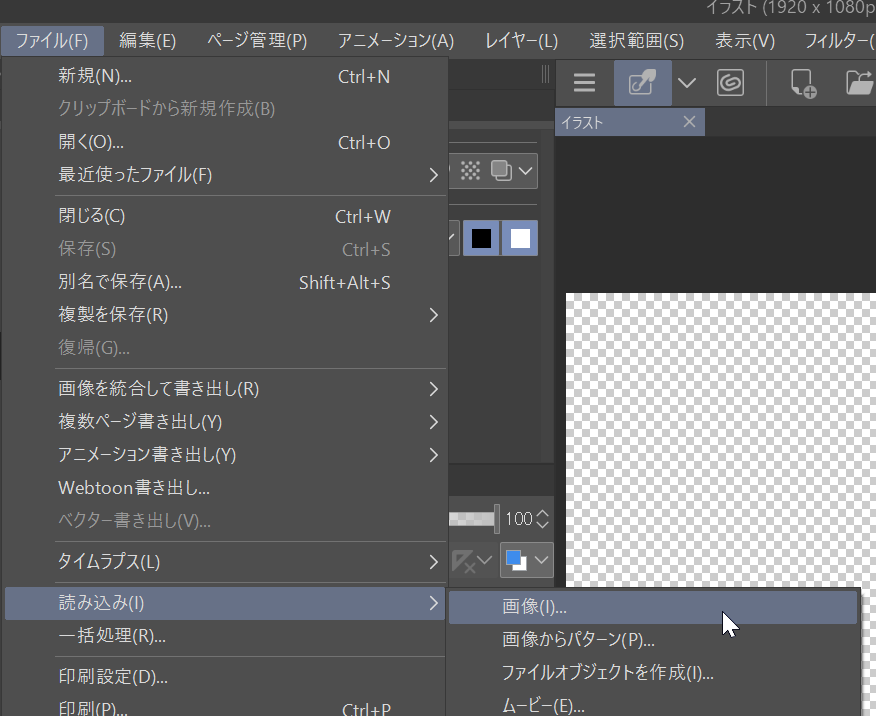Click the highlighted CLIP STUDIO PAINT switch icon
Image resolution: width=876 pixels, height=716 pixels.
pyautogui.click(x=641, y=83)
